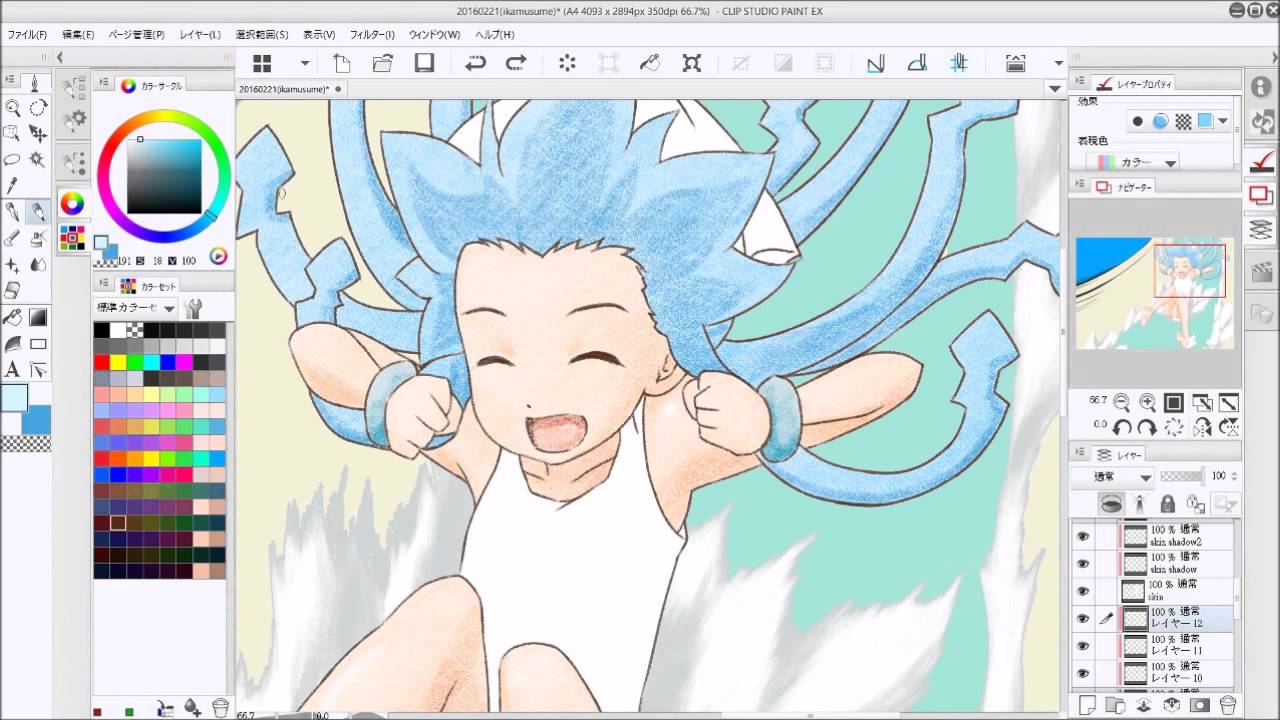Open the command bar overflow arrow
The height and width of the screenshot is (720, 1280).
coord(1058,63)
